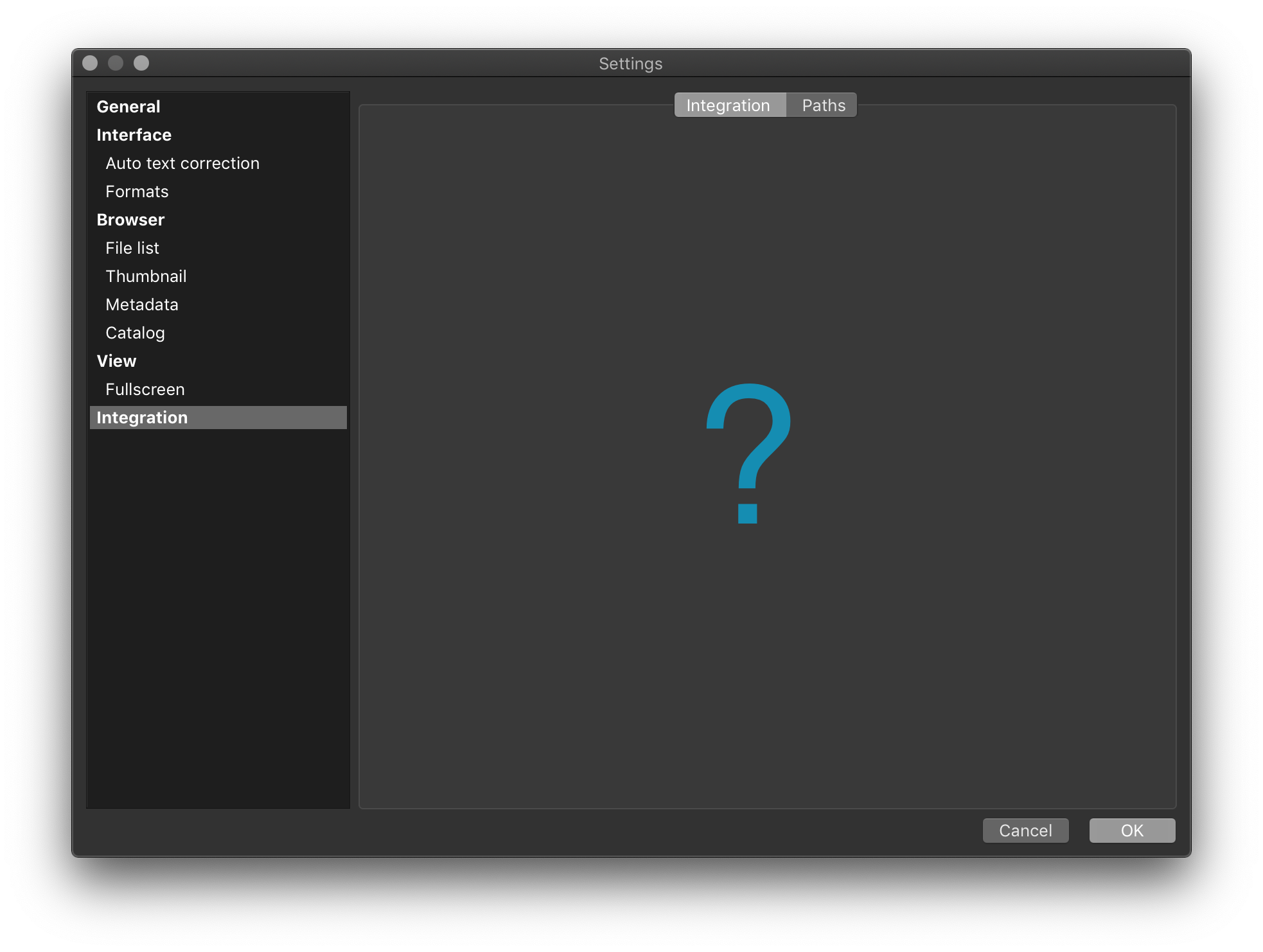
Task: Open Auto text correction settings
Action: 182,163
